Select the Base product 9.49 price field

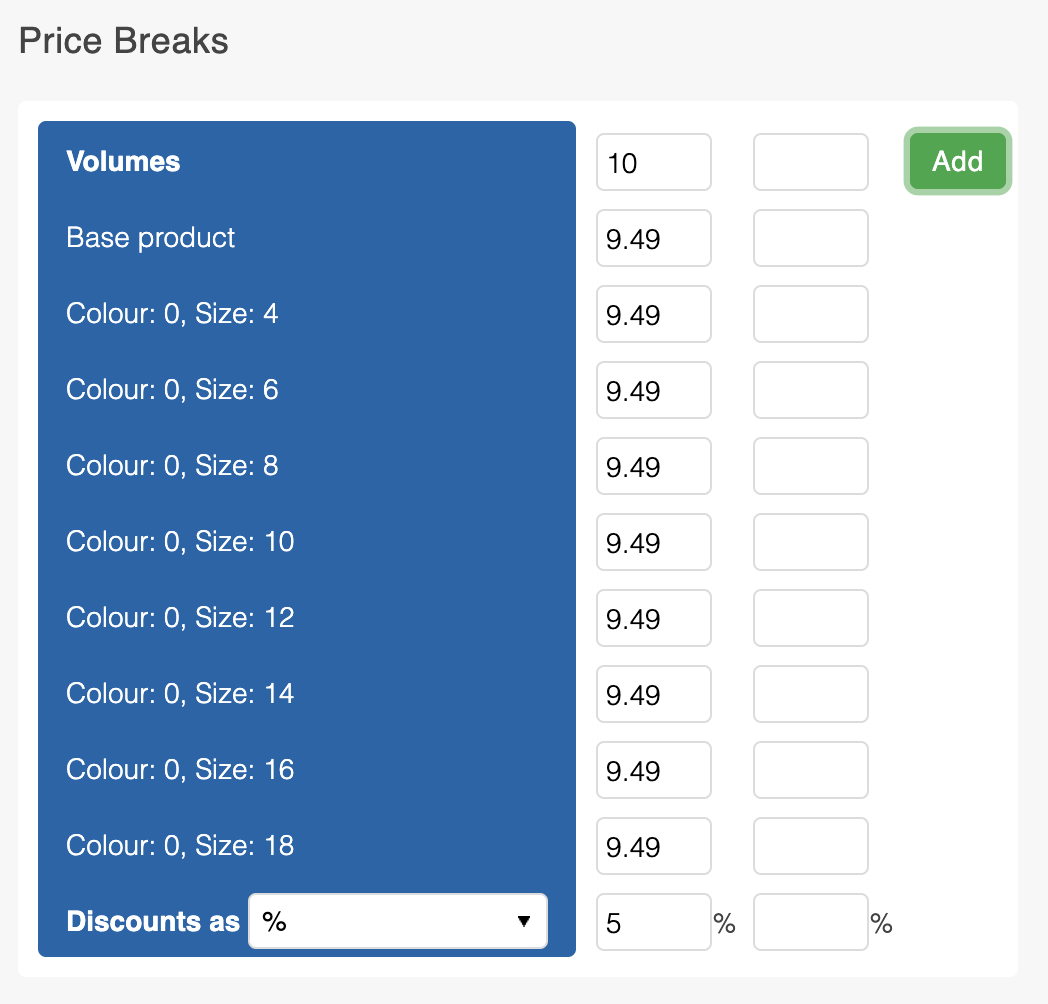pyautogui.click(x=653, y=238)
